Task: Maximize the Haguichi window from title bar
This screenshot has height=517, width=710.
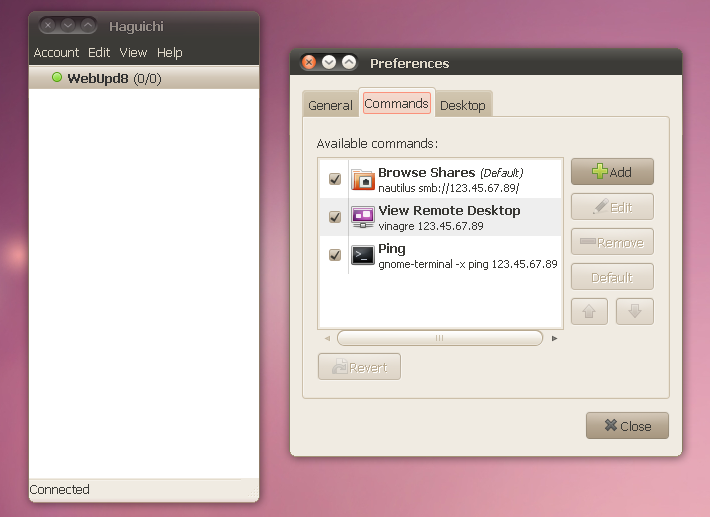Action: pos(88,25)
